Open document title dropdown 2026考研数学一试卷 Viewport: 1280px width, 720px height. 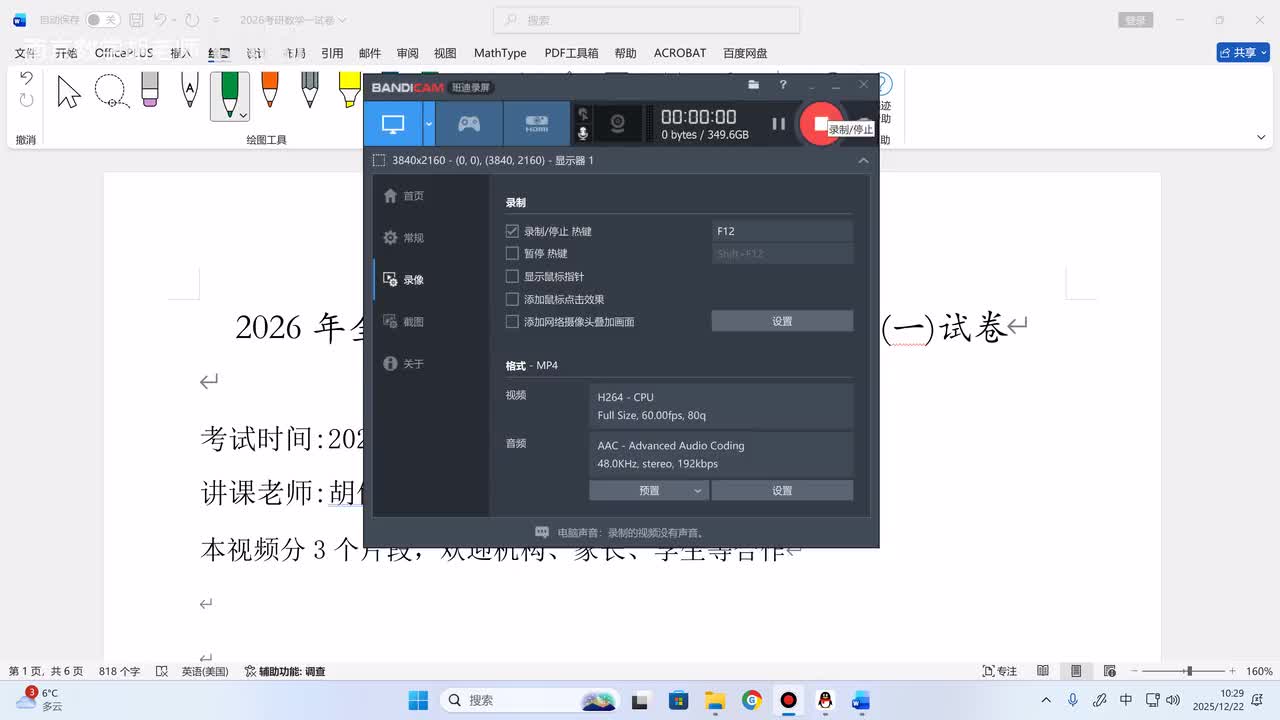click(x=293, y=20)
